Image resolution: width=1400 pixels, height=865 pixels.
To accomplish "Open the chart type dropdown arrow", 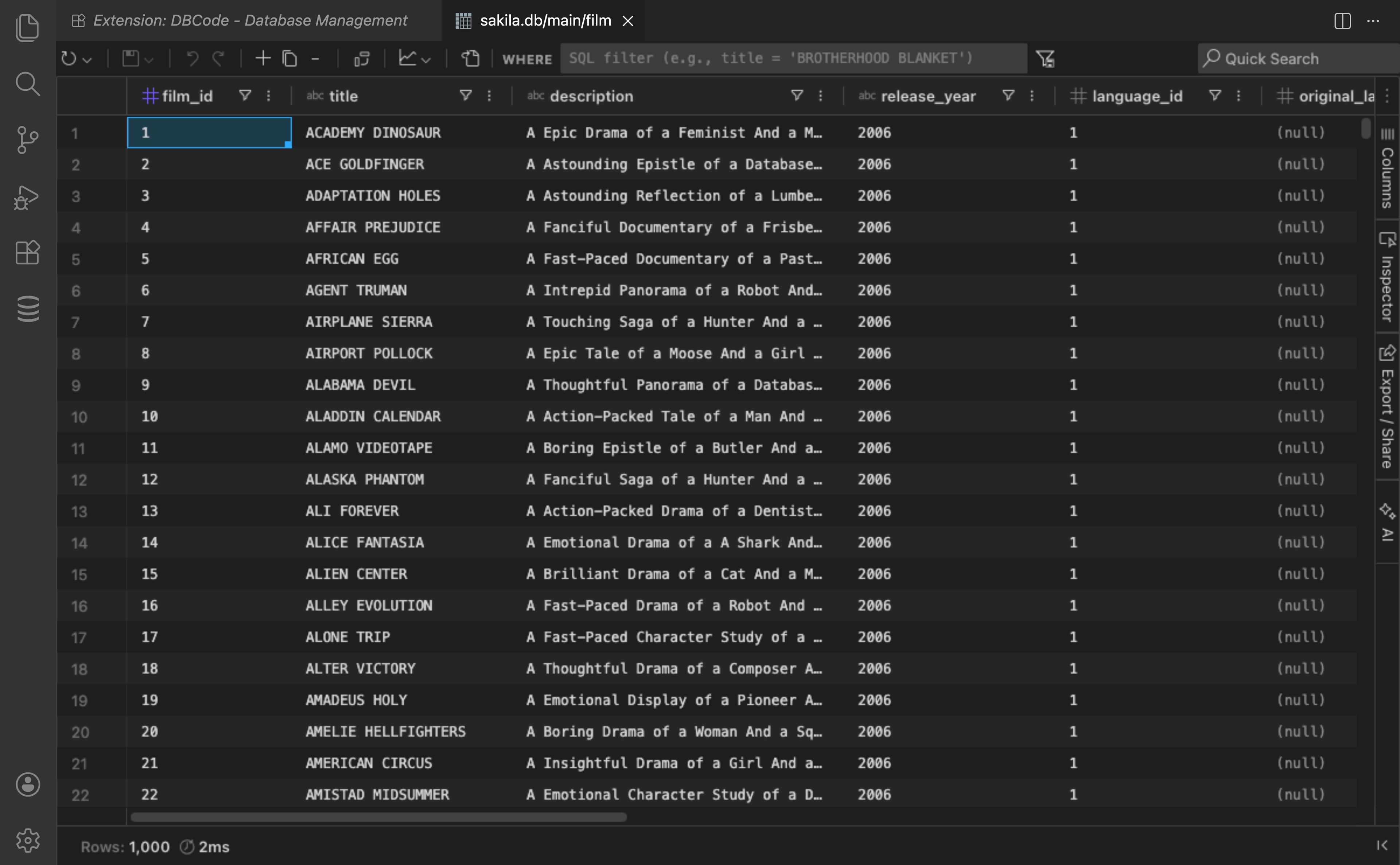I will (x=426, y=59).
